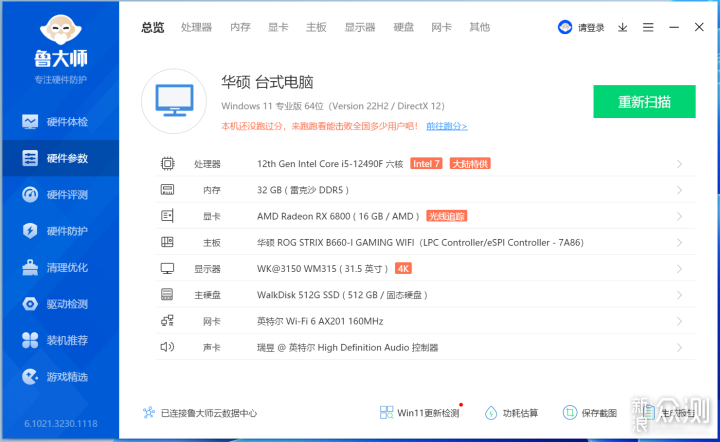
Task: Click 保存截图 to save screenshot
Action: [x=590, y=413]
